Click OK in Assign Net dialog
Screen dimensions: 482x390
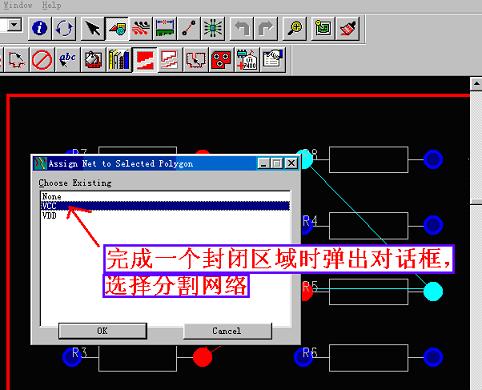pos(102,331)
